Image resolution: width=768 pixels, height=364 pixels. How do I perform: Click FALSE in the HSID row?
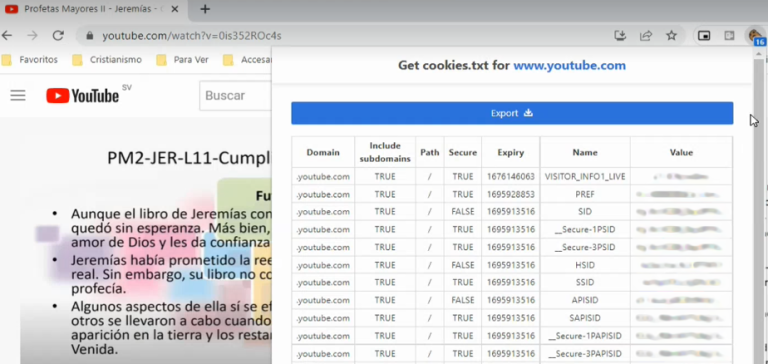pyautogui.click(x=463, y=265)
